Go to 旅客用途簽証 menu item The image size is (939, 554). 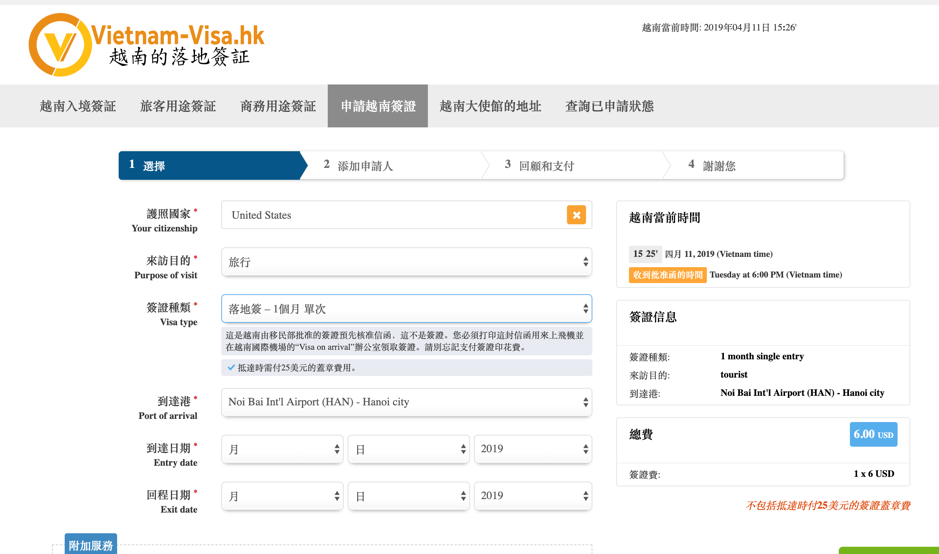click(x=178, y=106)
